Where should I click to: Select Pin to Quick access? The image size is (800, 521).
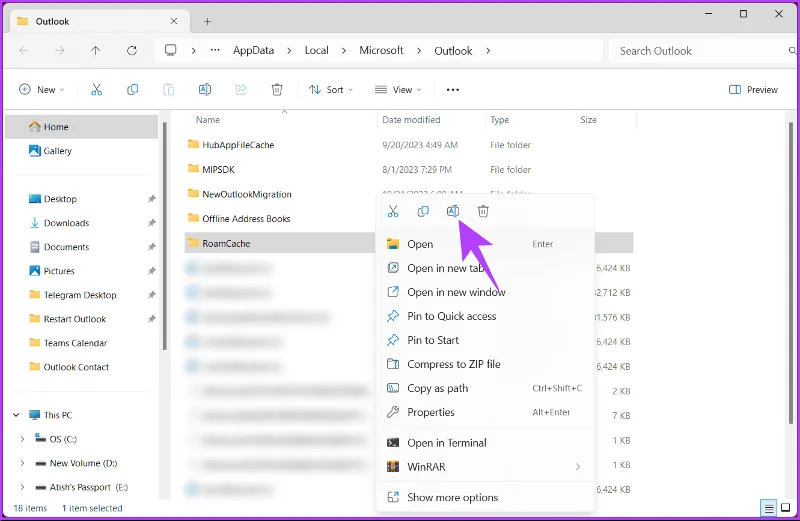click(x=485, y=316)
